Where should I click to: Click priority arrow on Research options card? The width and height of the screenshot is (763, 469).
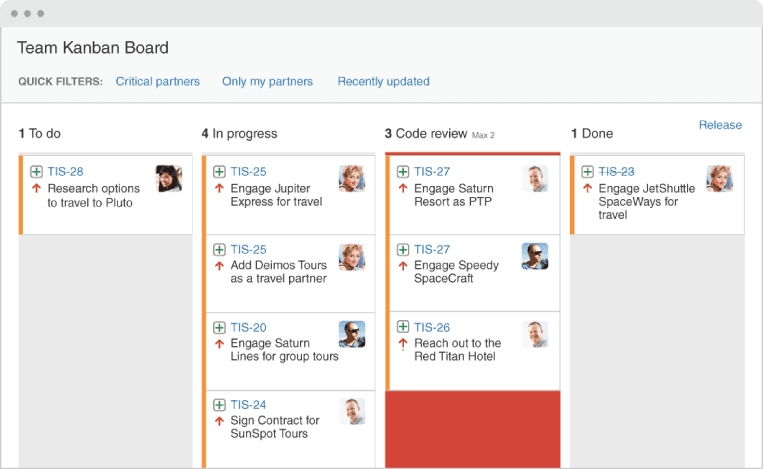click(x=36, y=188)
